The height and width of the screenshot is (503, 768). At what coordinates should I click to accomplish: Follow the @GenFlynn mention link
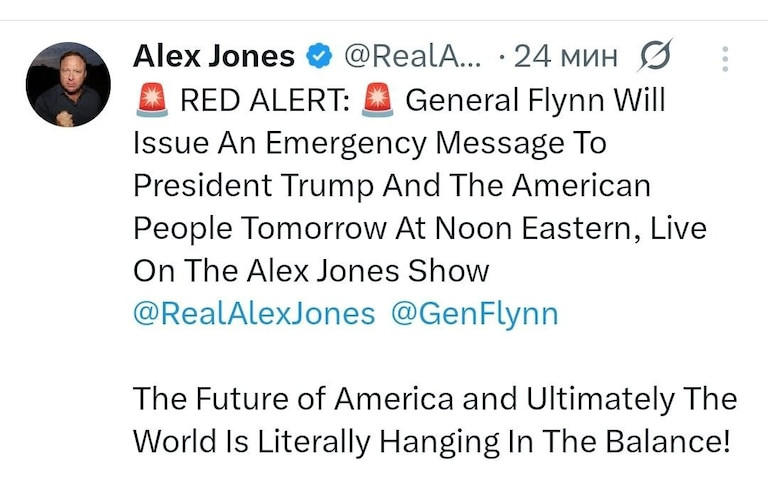[x=474, y=314]
